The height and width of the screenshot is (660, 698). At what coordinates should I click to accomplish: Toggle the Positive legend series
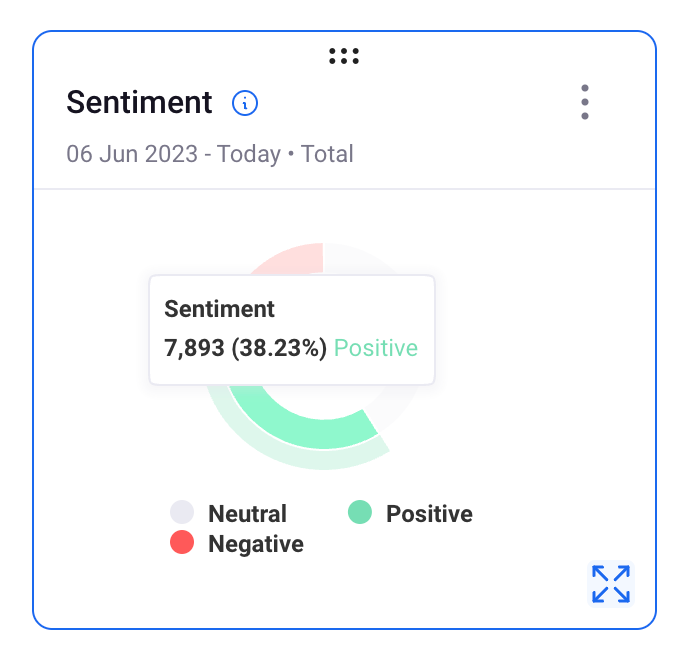pos(410,513)
